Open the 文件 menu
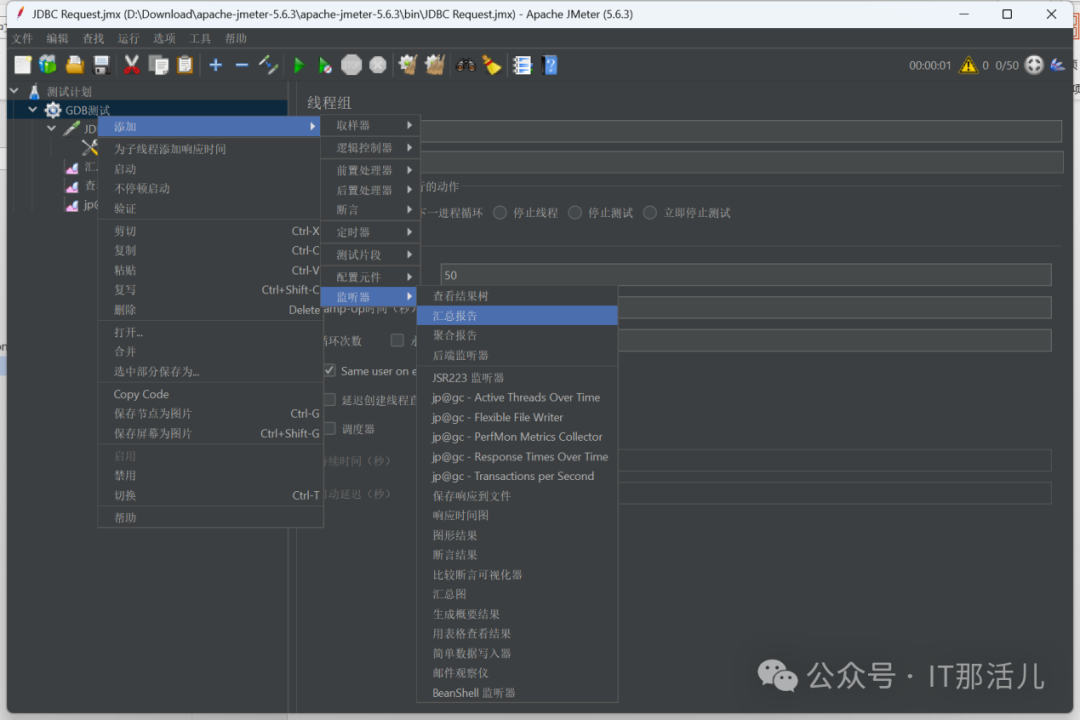1080x720 pixels. click(x=22, y=39)
